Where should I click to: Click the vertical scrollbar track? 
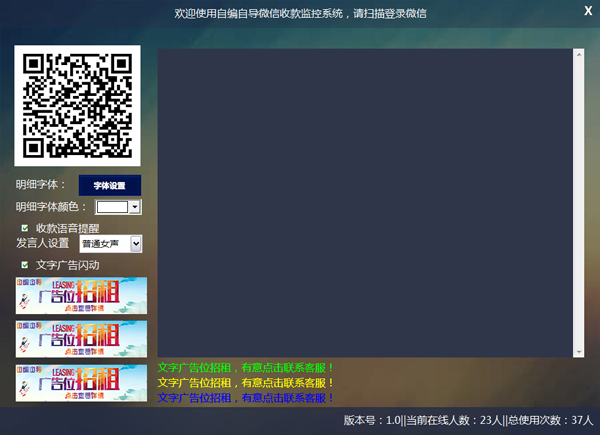click(x=579, y=203)
